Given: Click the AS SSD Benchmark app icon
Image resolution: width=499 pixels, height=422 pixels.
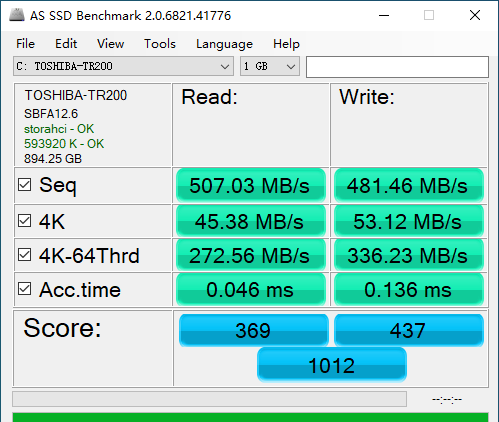Looking at the screenshot, I should (17, 15).
